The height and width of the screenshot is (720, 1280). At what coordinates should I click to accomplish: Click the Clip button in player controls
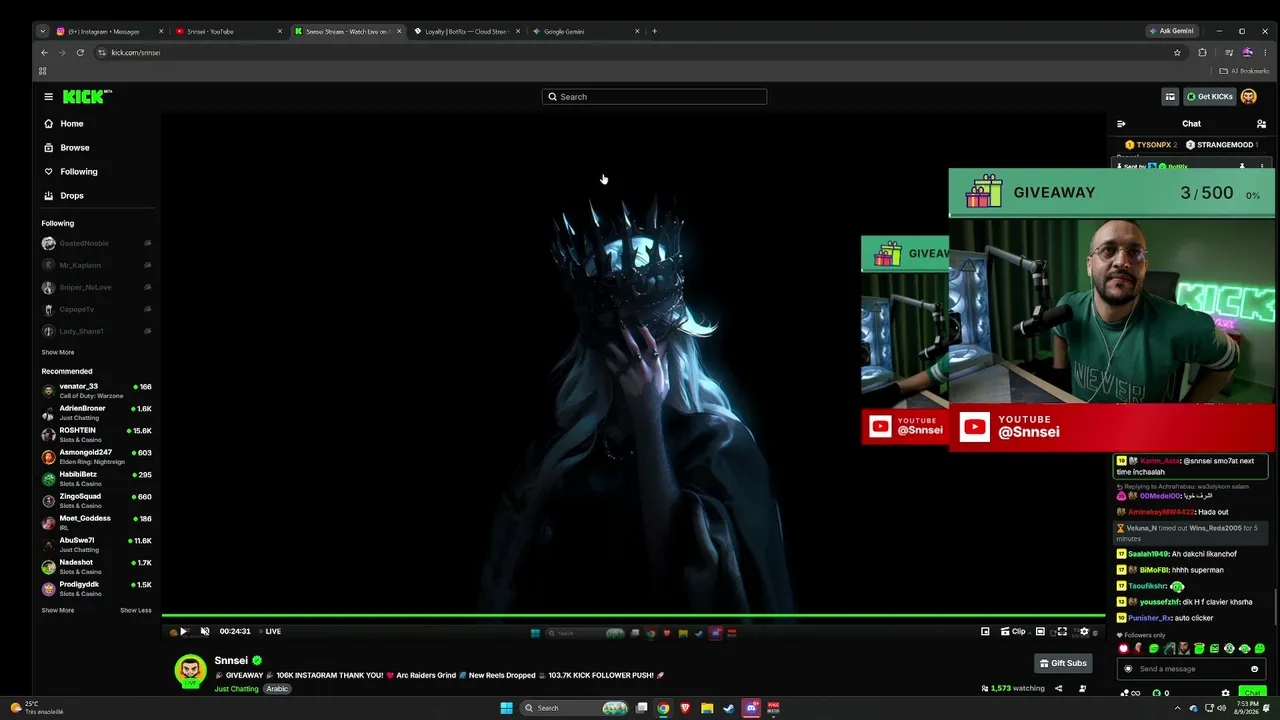coord(1013,632)
